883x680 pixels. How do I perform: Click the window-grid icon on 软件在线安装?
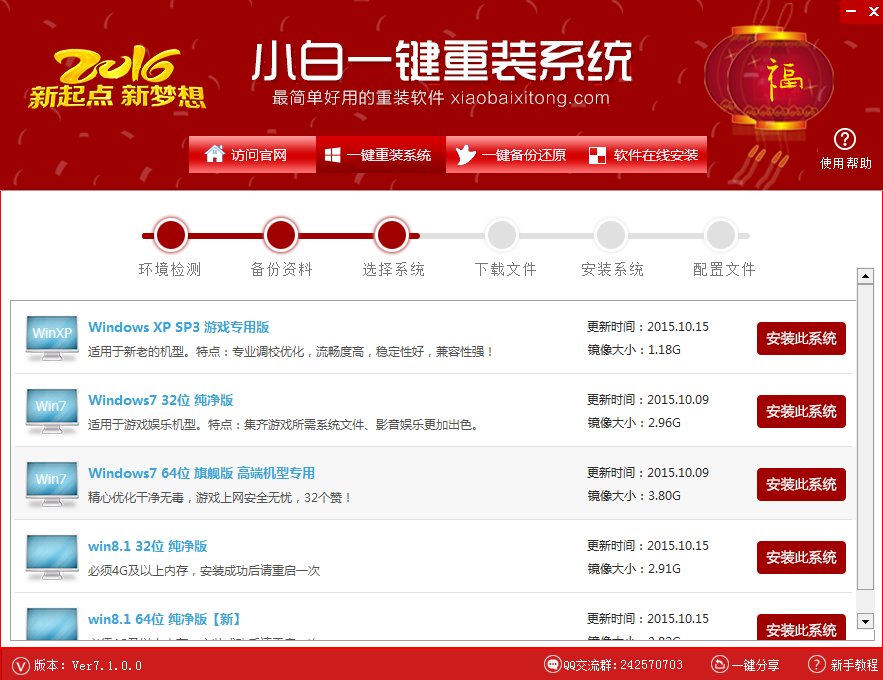[596, 154]
